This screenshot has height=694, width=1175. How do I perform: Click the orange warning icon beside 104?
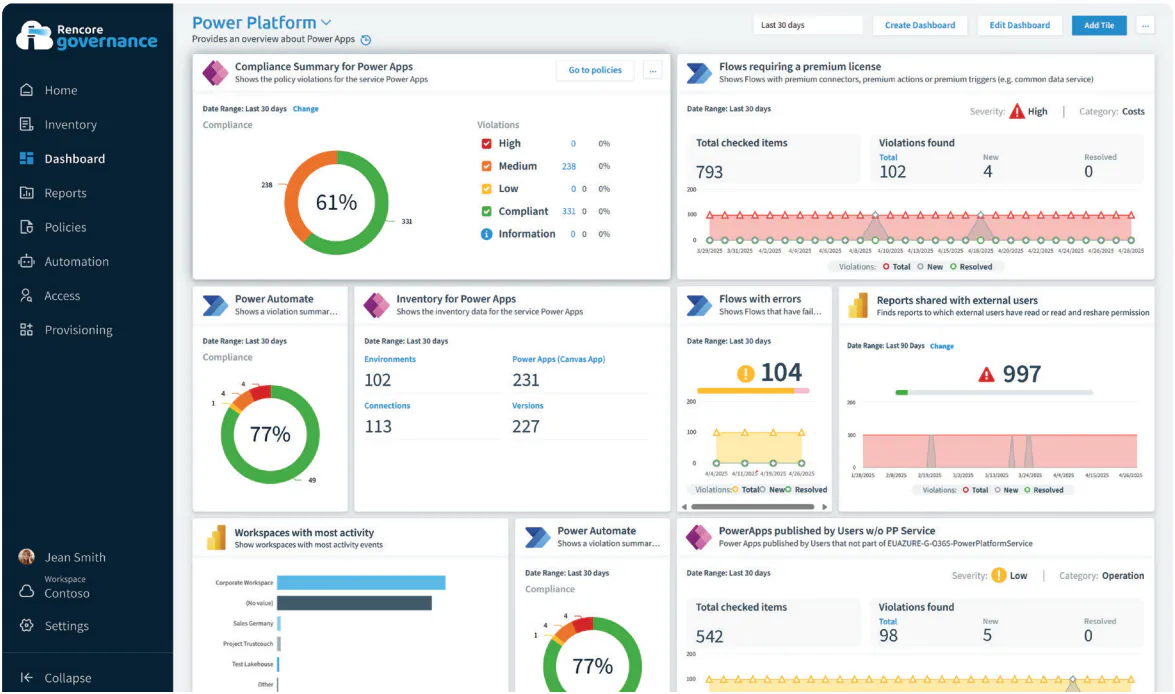click(745, 373)
